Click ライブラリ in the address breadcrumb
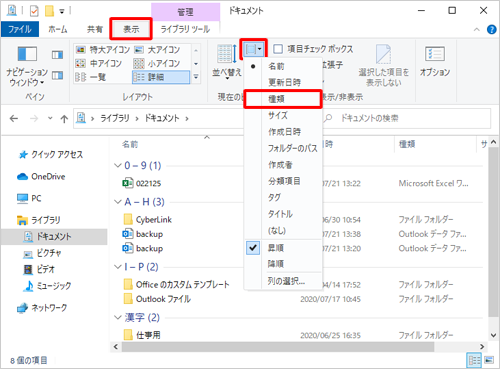The image size is (500, 369). click(x=115, y=118)
